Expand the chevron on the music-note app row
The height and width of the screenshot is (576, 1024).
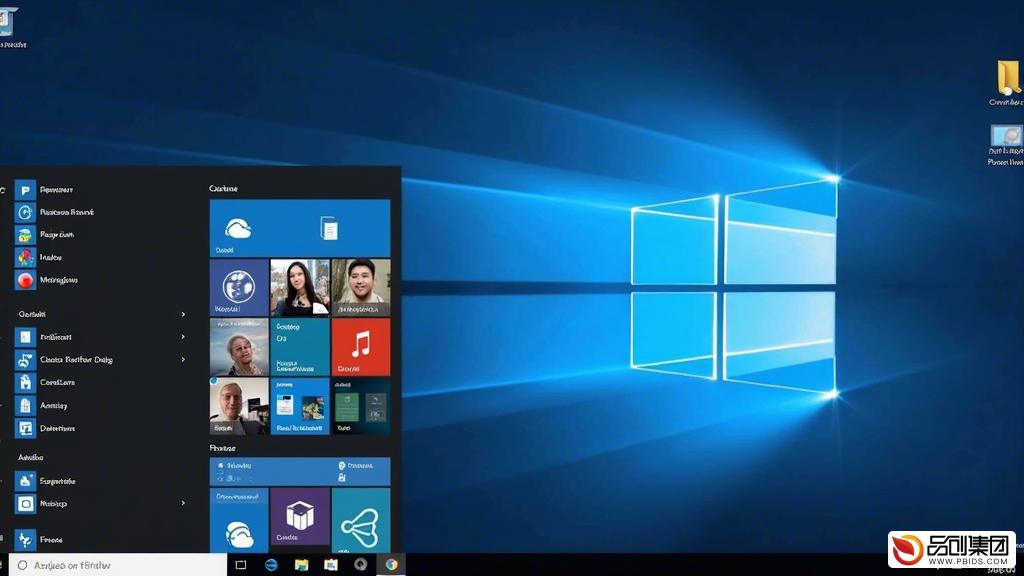(183, 359)
